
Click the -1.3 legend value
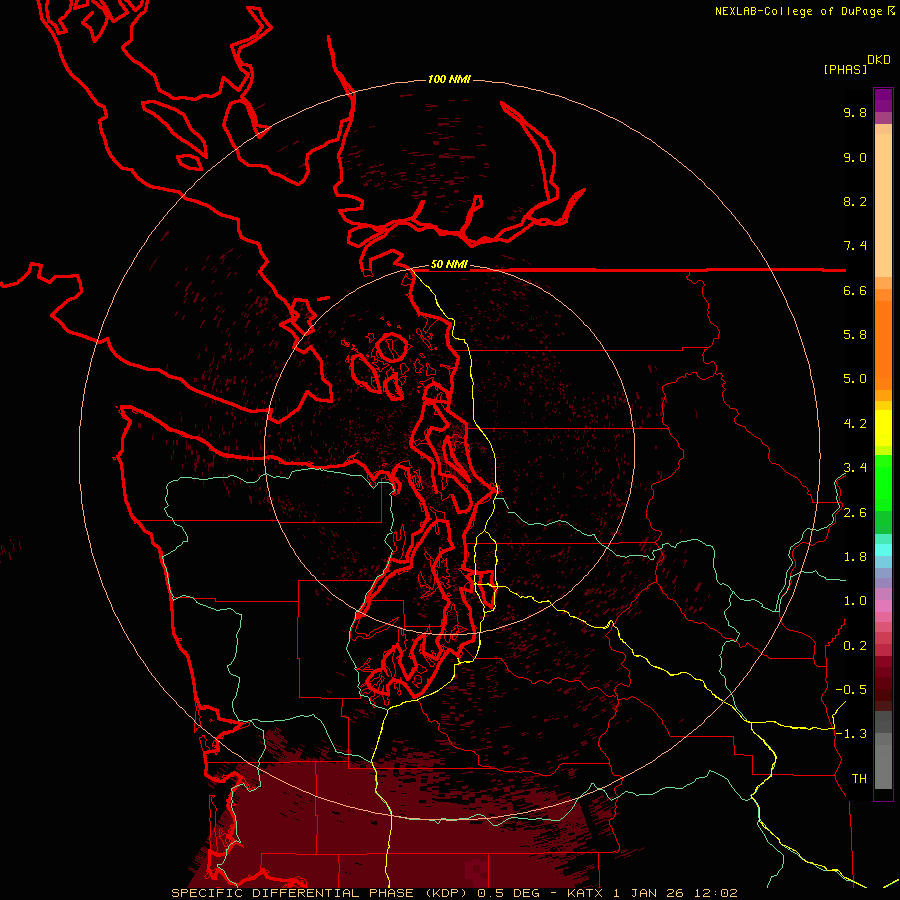pyautogui.click(x=851, y=734)
